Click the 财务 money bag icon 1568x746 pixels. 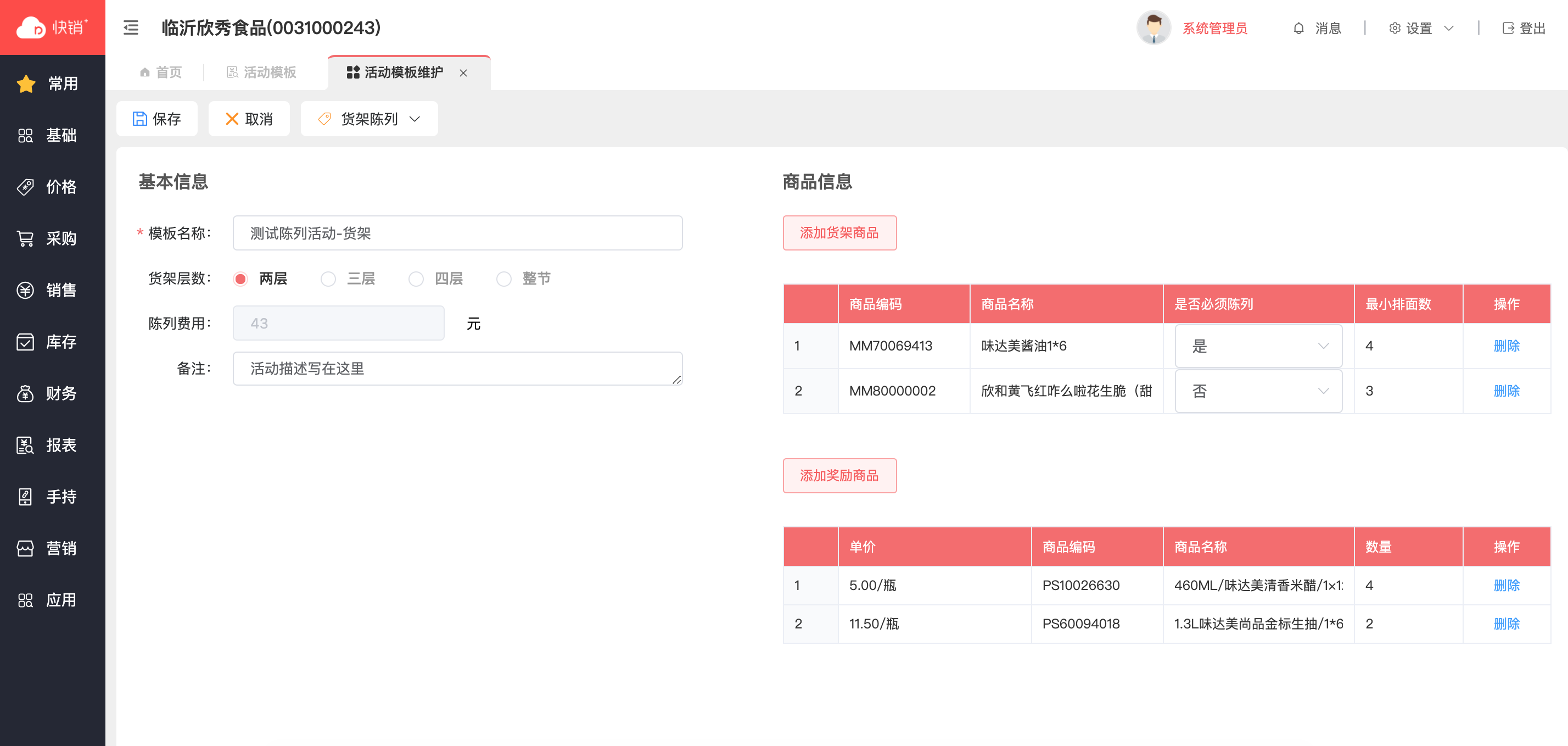(x=25, y=393)
